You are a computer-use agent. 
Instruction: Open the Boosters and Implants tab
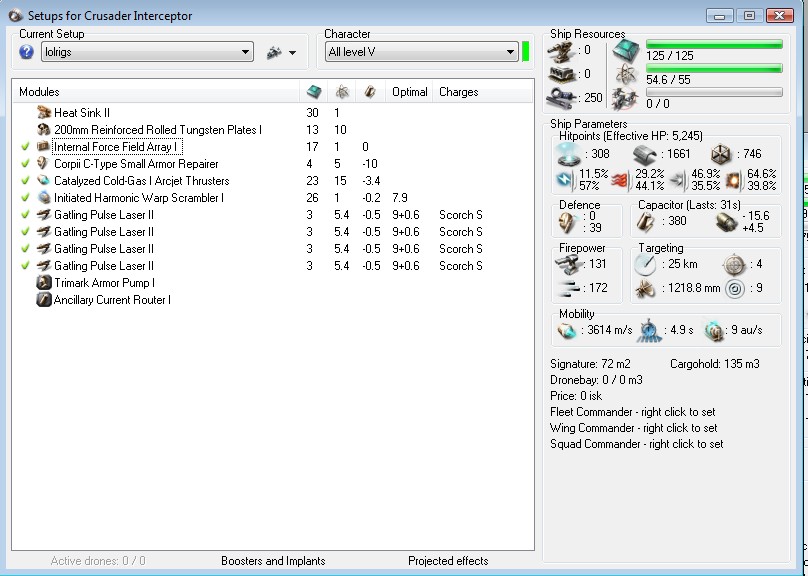click(x=273, y=561)
